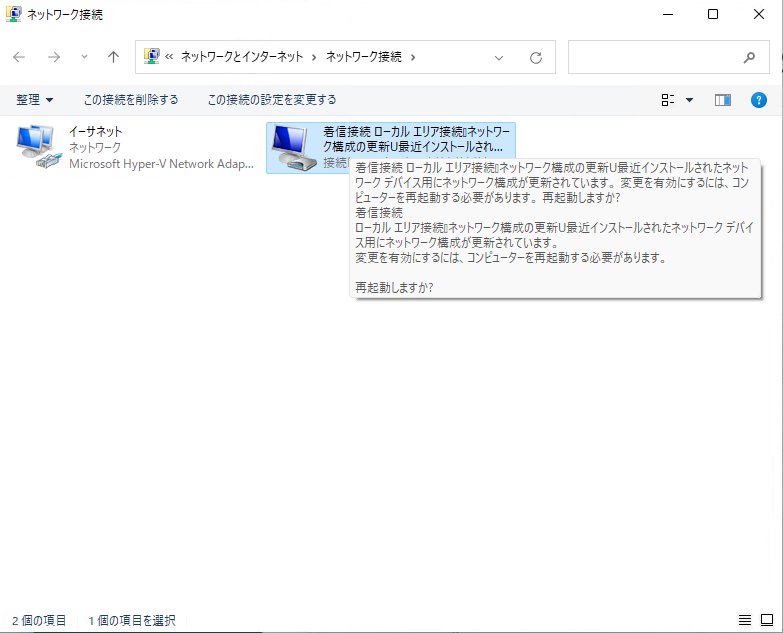The height and width of the screenshot is (633, 783).
Task: Close the ネットワーク接続 window
Action: tap(759, 14)
